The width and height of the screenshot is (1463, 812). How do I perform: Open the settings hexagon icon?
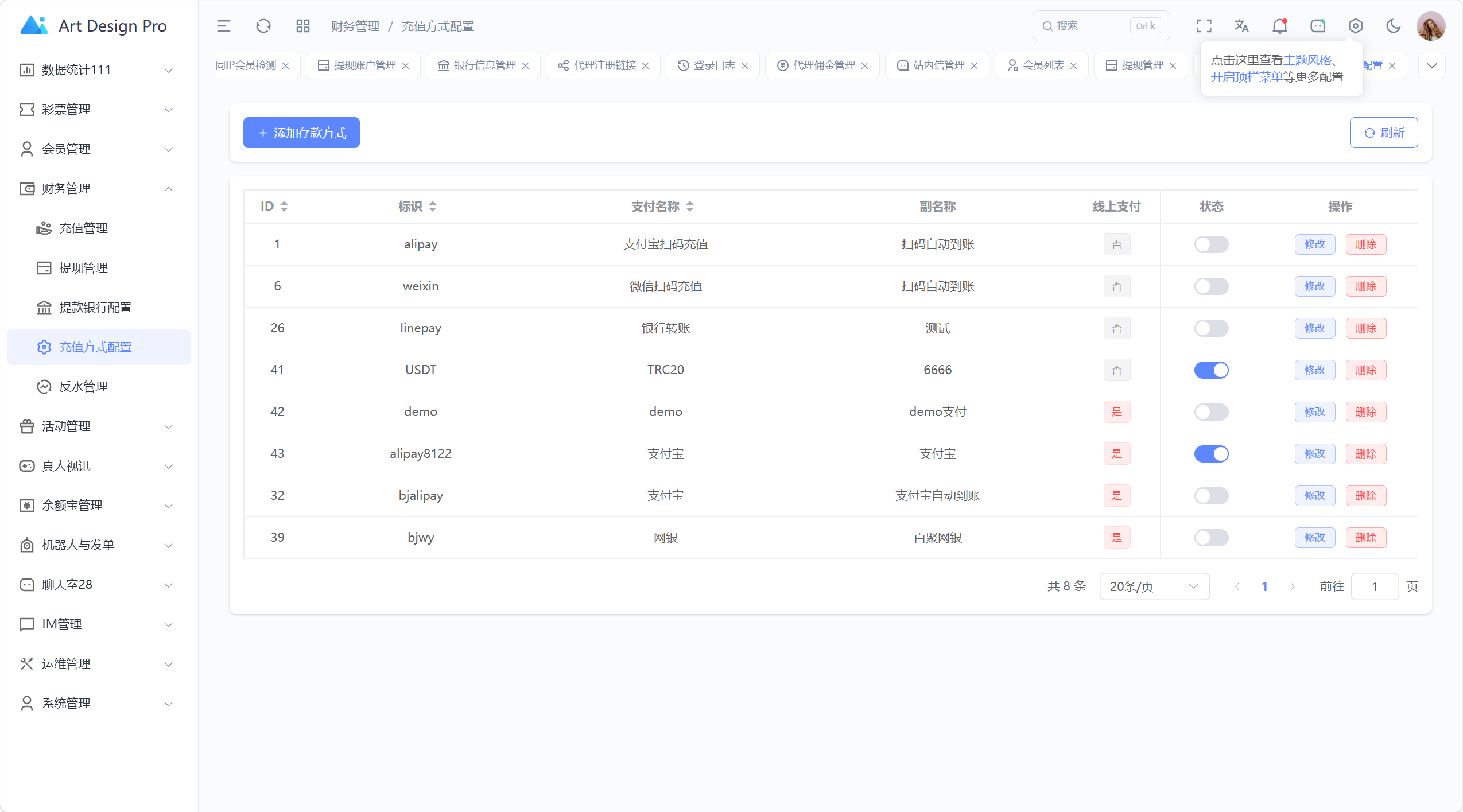(x=1356, y=26)
